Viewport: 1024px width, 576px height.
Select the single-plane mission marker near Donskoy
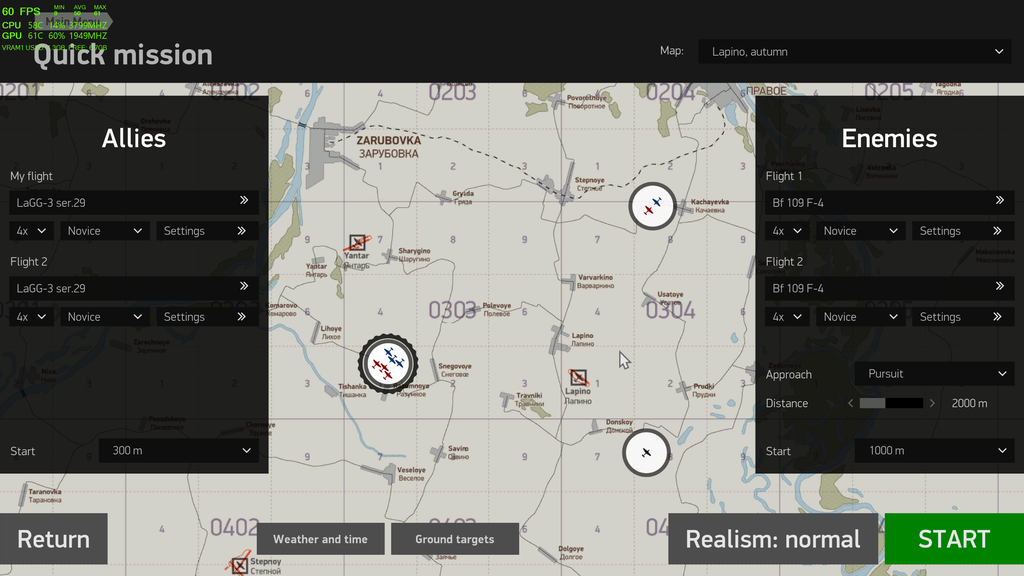pos(646,453)
